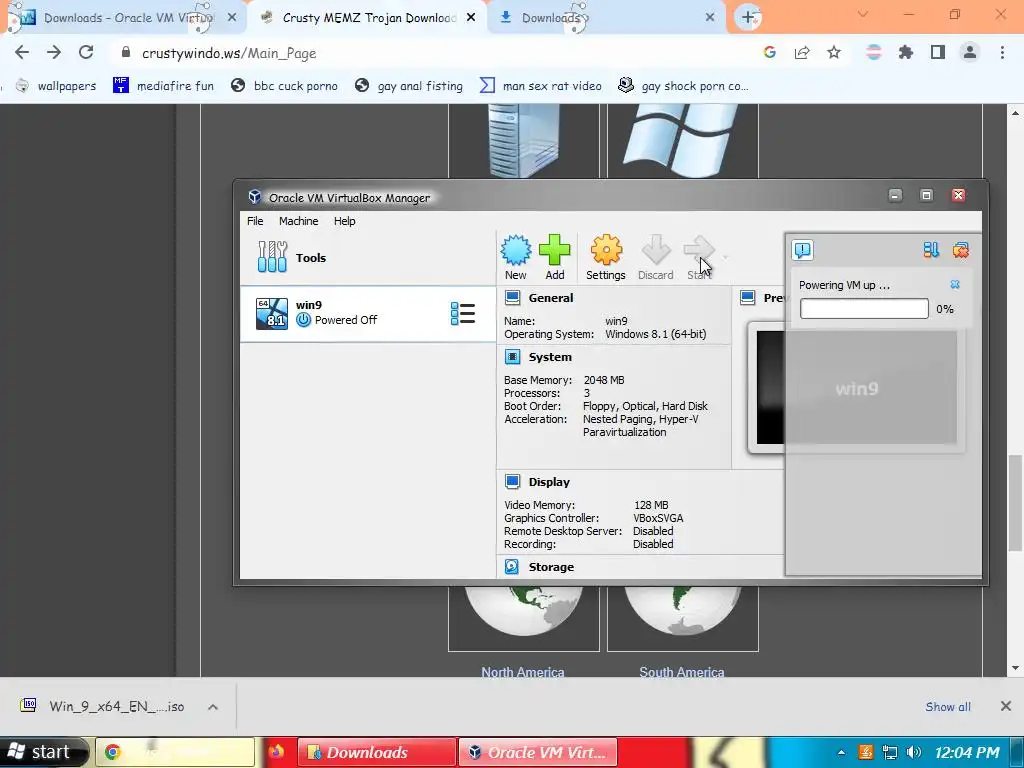
Task: Close the Chrome downloads bar
Action: [1006, 706]
